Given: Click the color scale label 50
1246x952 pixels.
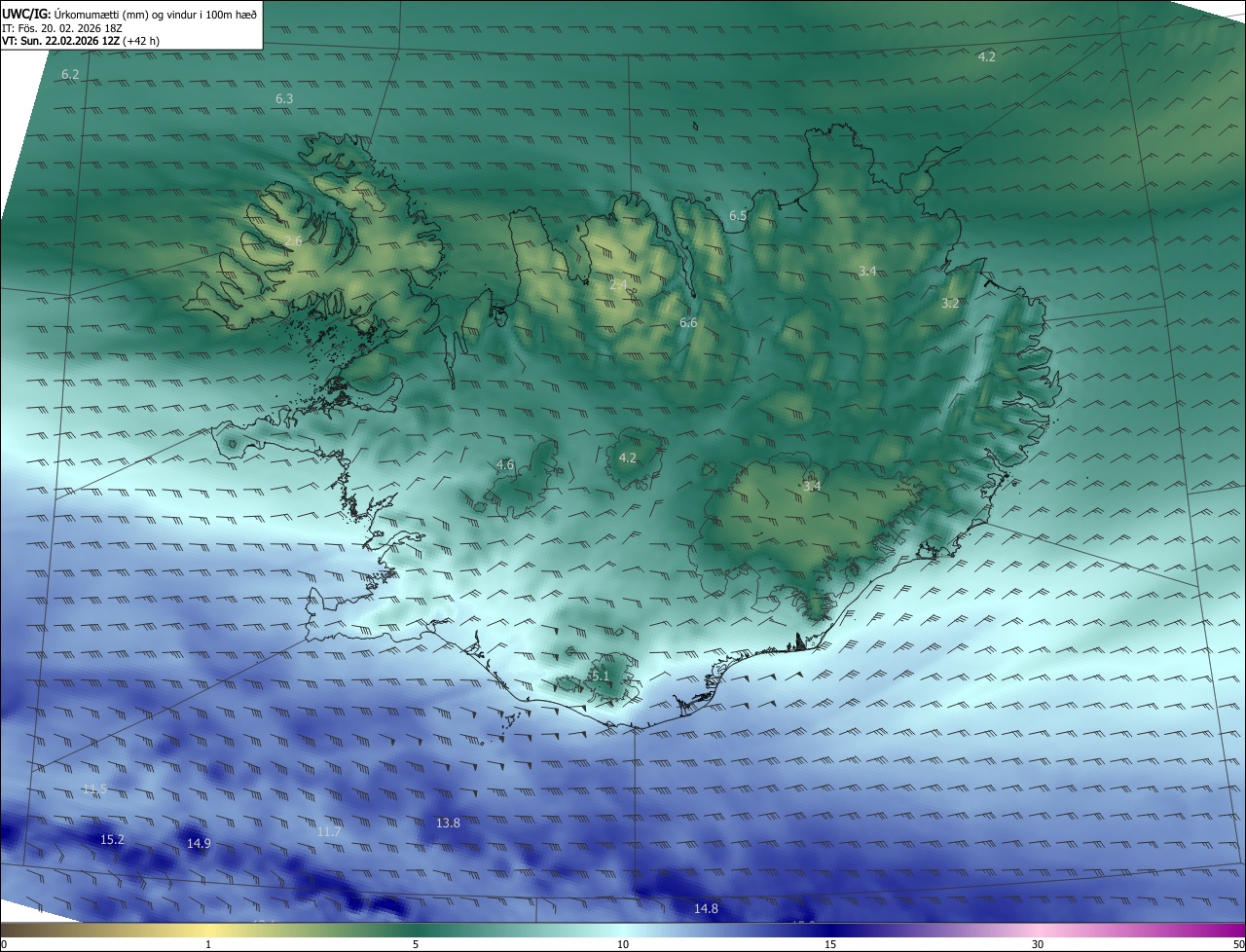Looking at the screenshot, I should click(1238, 944).
